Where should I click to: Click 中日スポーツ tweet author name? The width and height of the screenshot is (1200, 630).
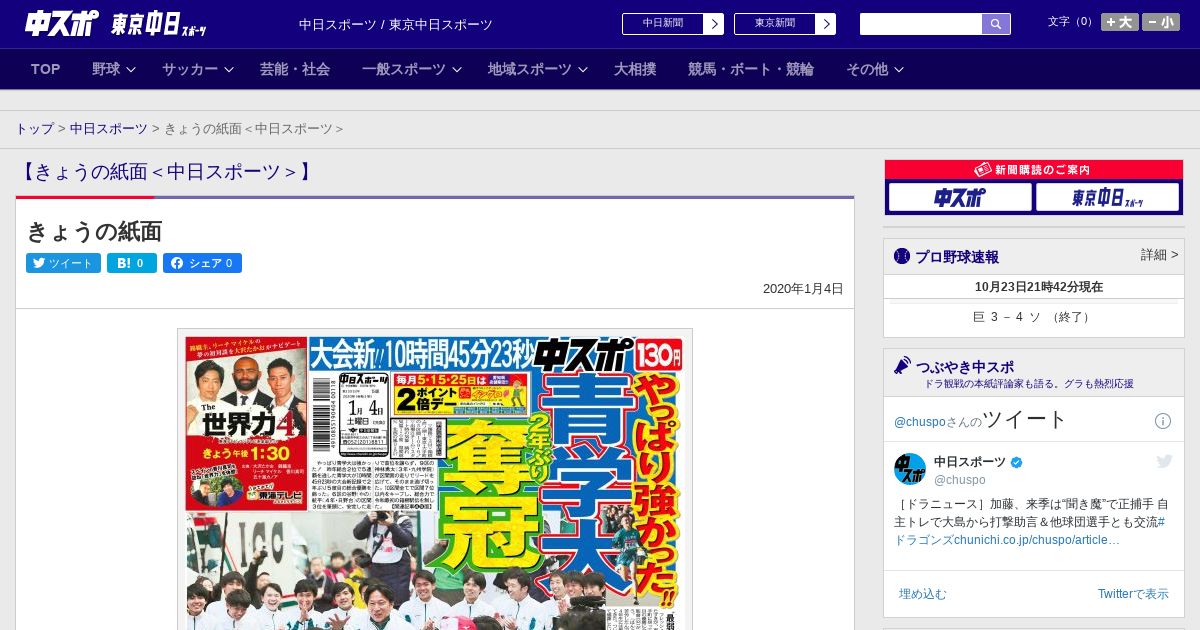(x=970, y=461)
